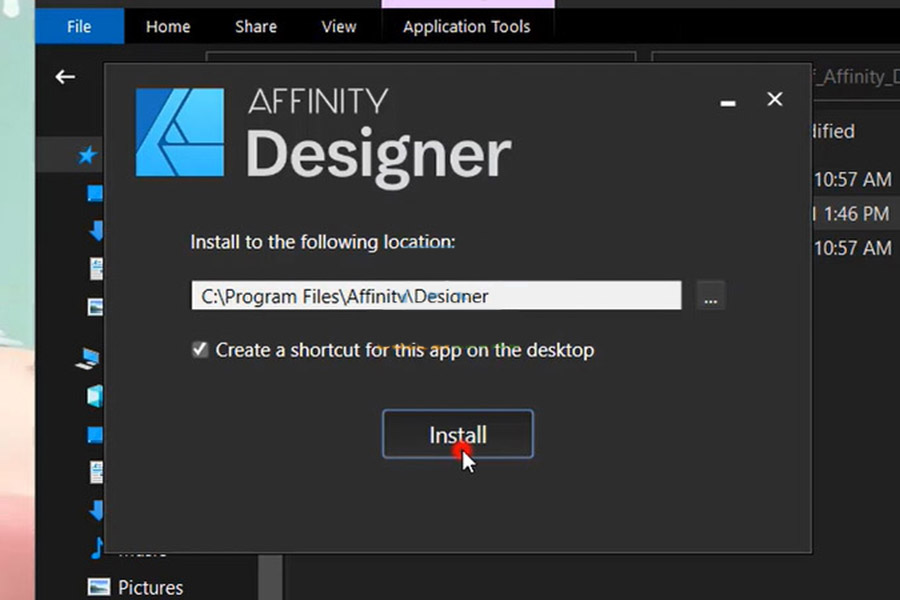900x600 pixels.
Task: Go back with Explorer's back arrow
Action: point(65,76)
